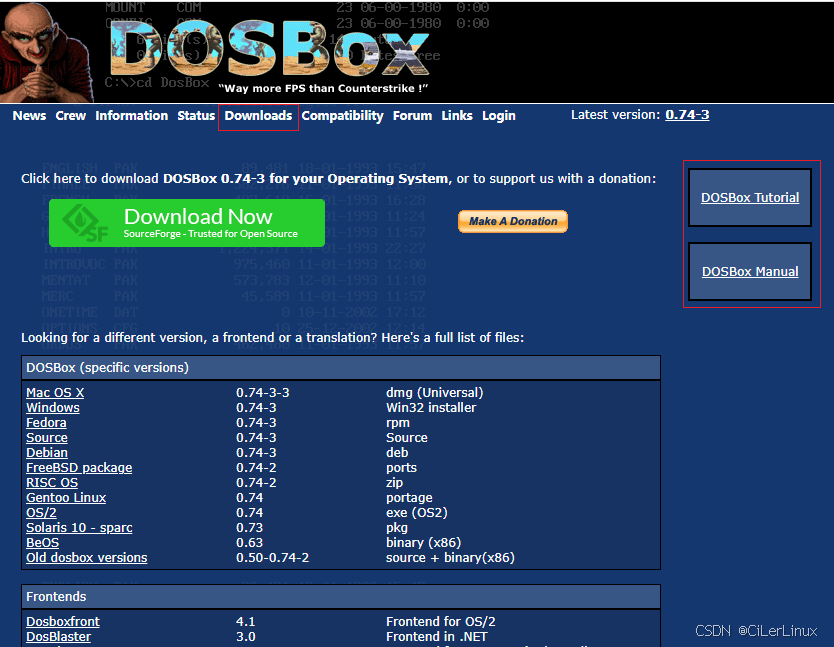Click the Win32 installer text
834x647 pixels.
[x=431, y=408]
